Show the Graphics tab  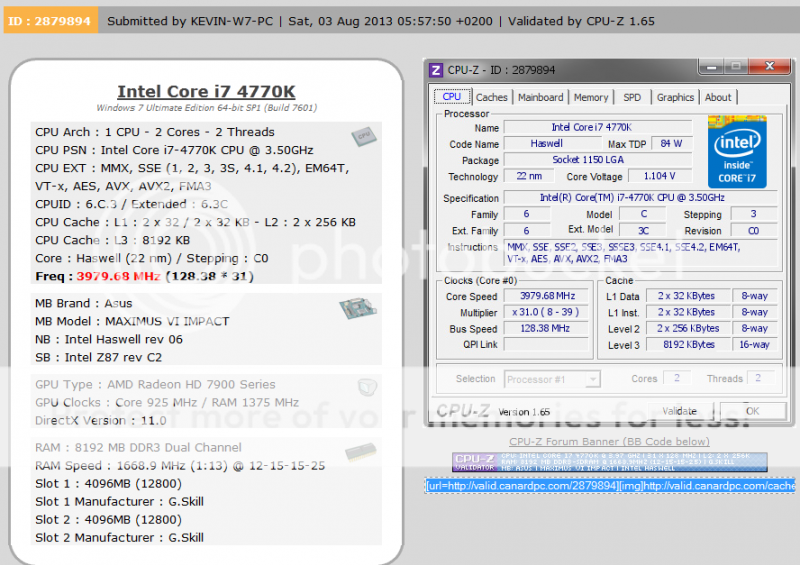point(675,97)
